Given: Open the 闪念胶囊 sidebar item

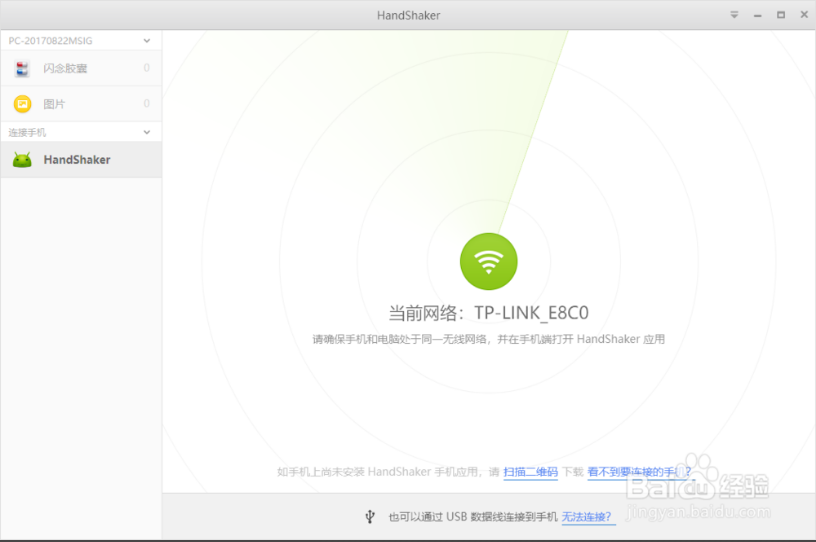Looking at the screenshot, I should (81, 68).
